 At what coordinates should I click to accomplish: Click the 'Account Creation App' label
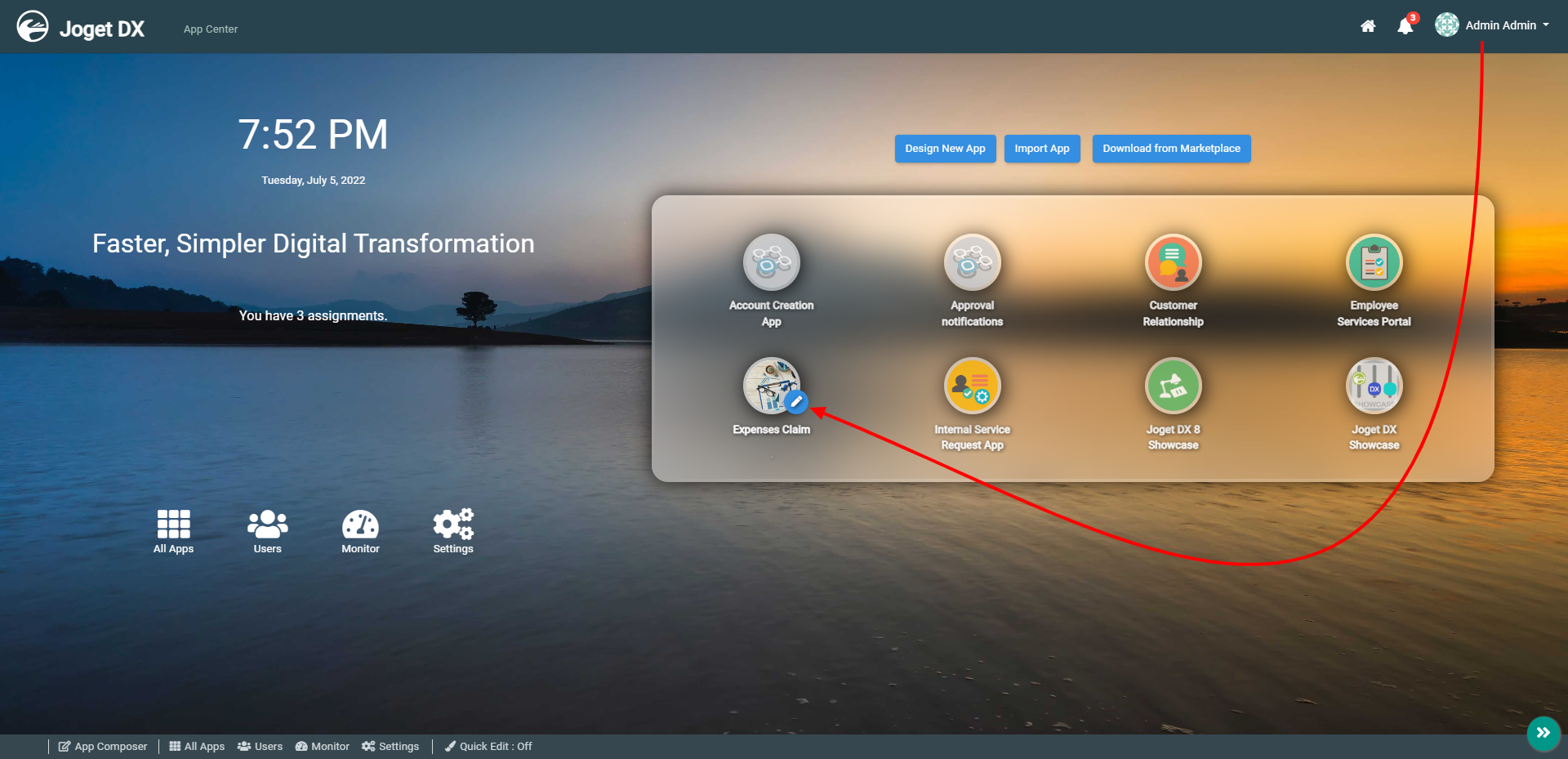(x=772, y=314)
